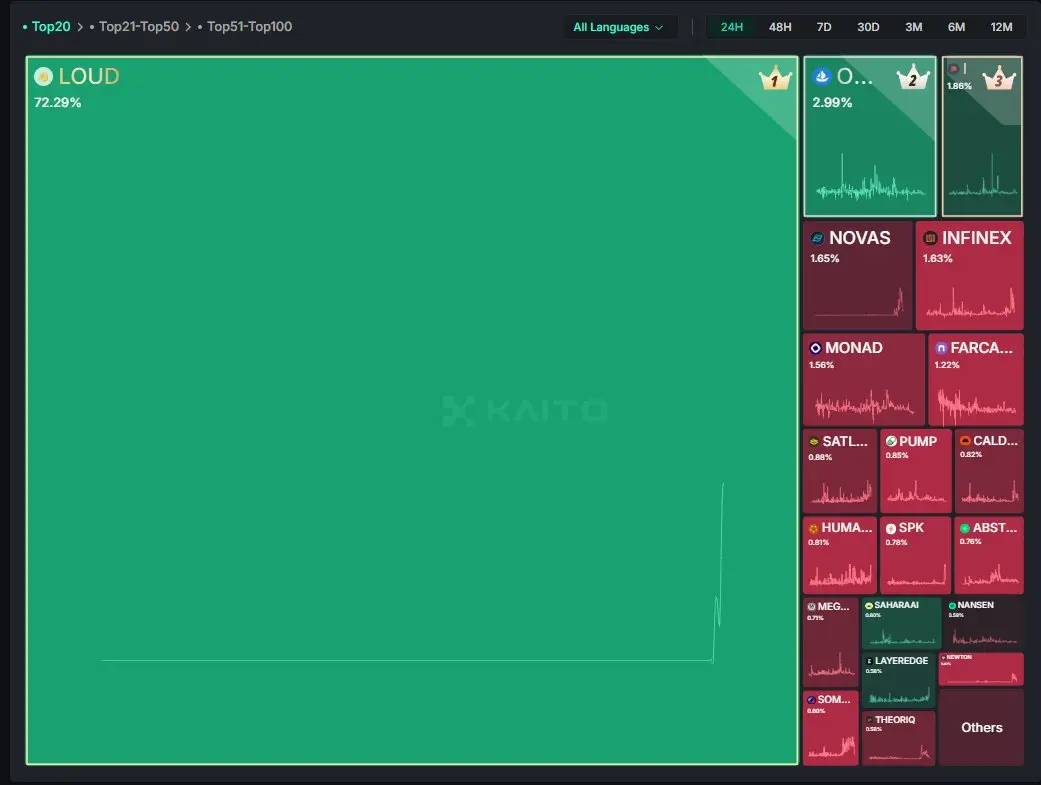This screenshot has height=785, width=1041.
Task: Click the blue boat icon on rank 2 tile
Action: 822,76
